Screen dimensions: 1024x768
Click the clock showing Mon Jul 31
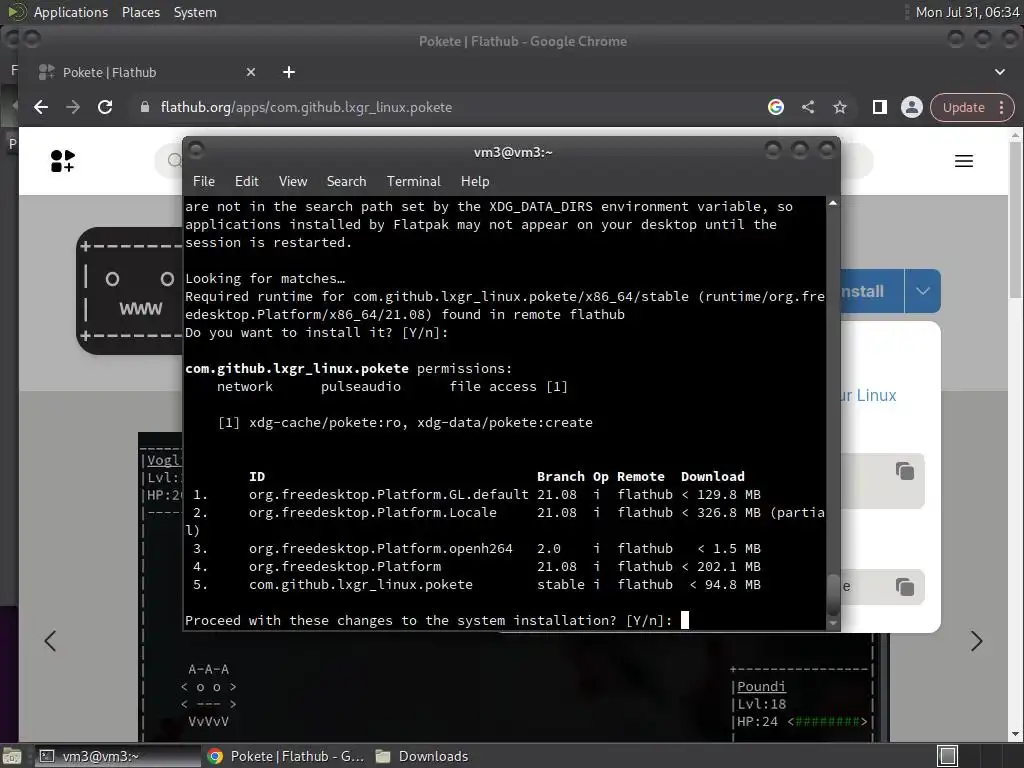[967, 12]
